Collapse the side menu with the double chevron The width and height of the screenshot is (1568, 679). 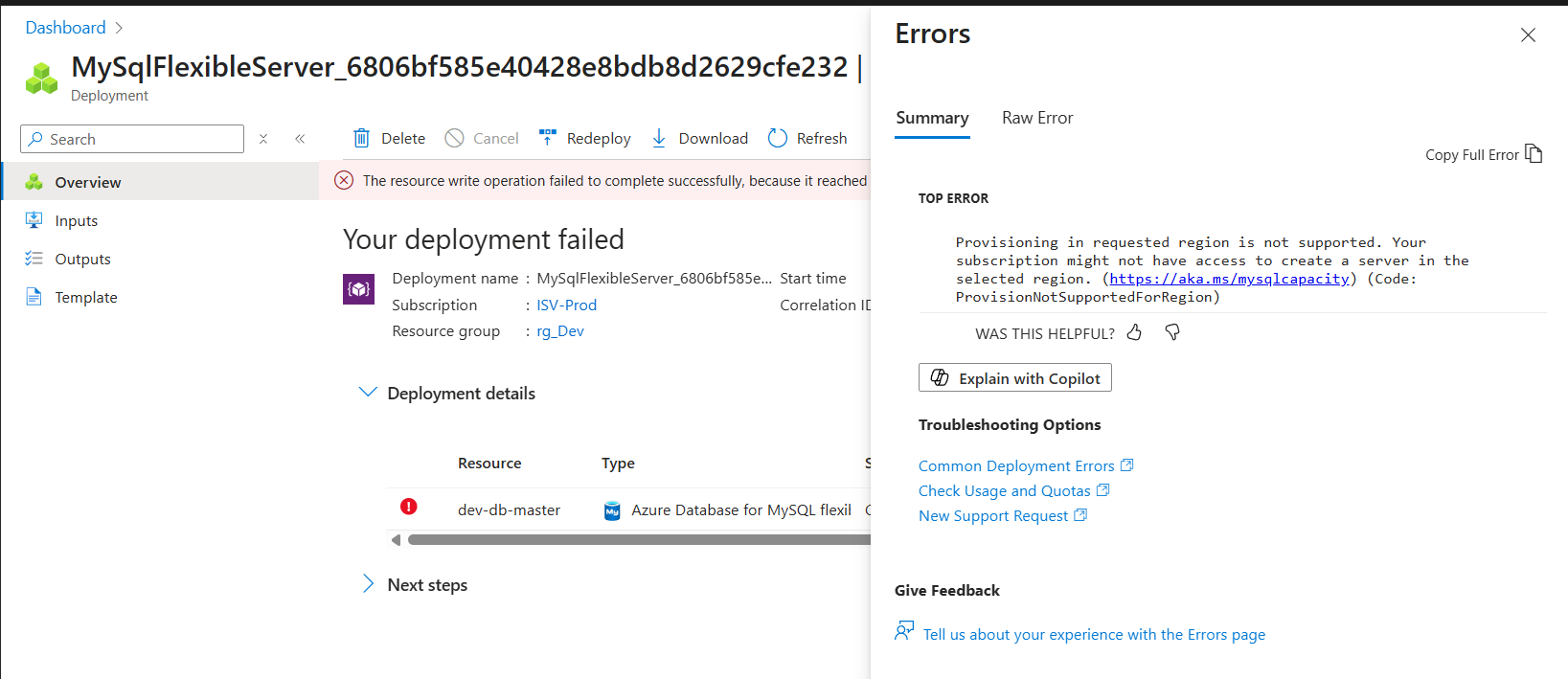(x=300, y=139)
